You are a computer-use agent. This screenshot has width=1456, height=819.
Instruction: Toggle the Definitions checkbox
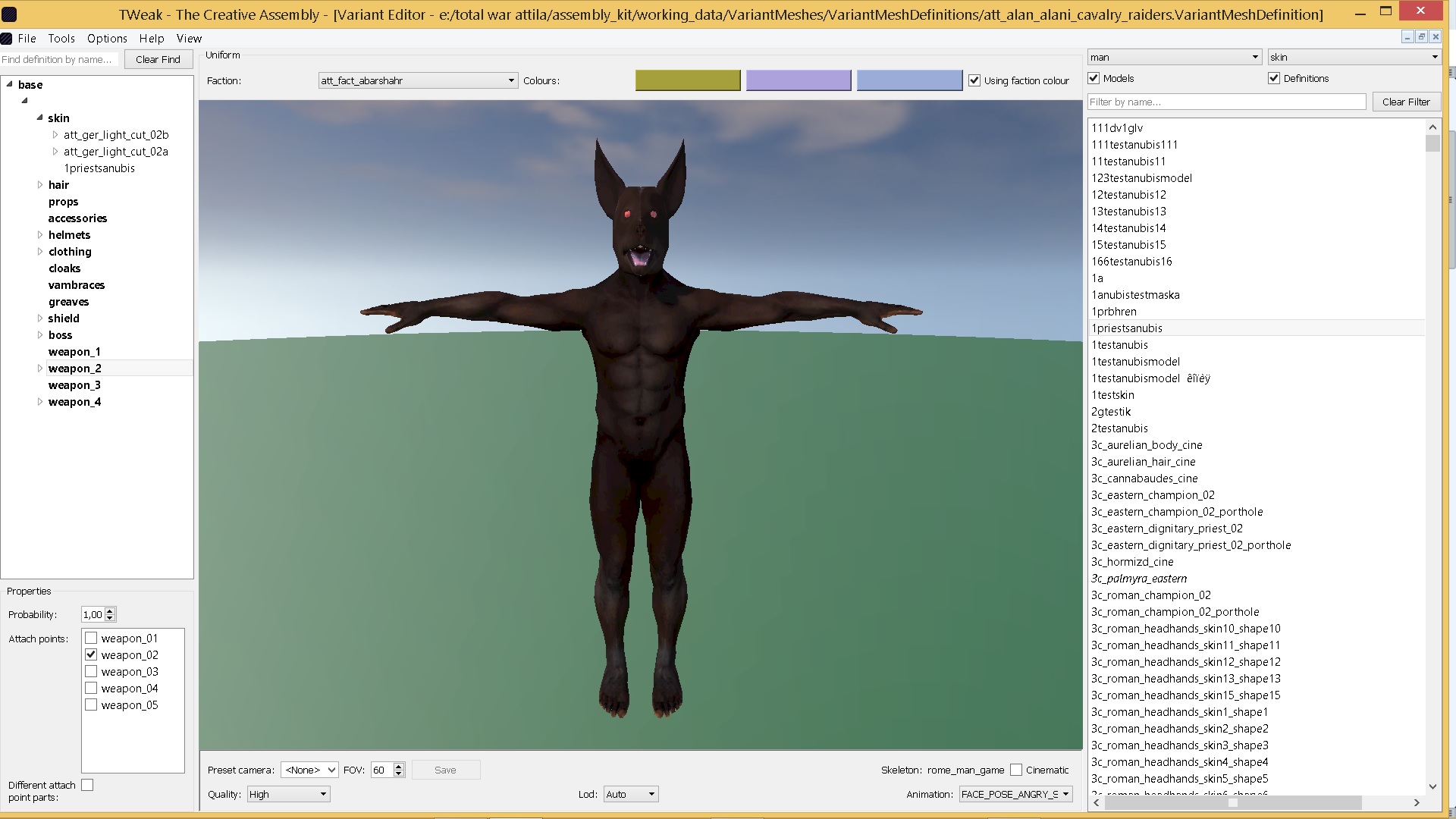[1274, 78]
